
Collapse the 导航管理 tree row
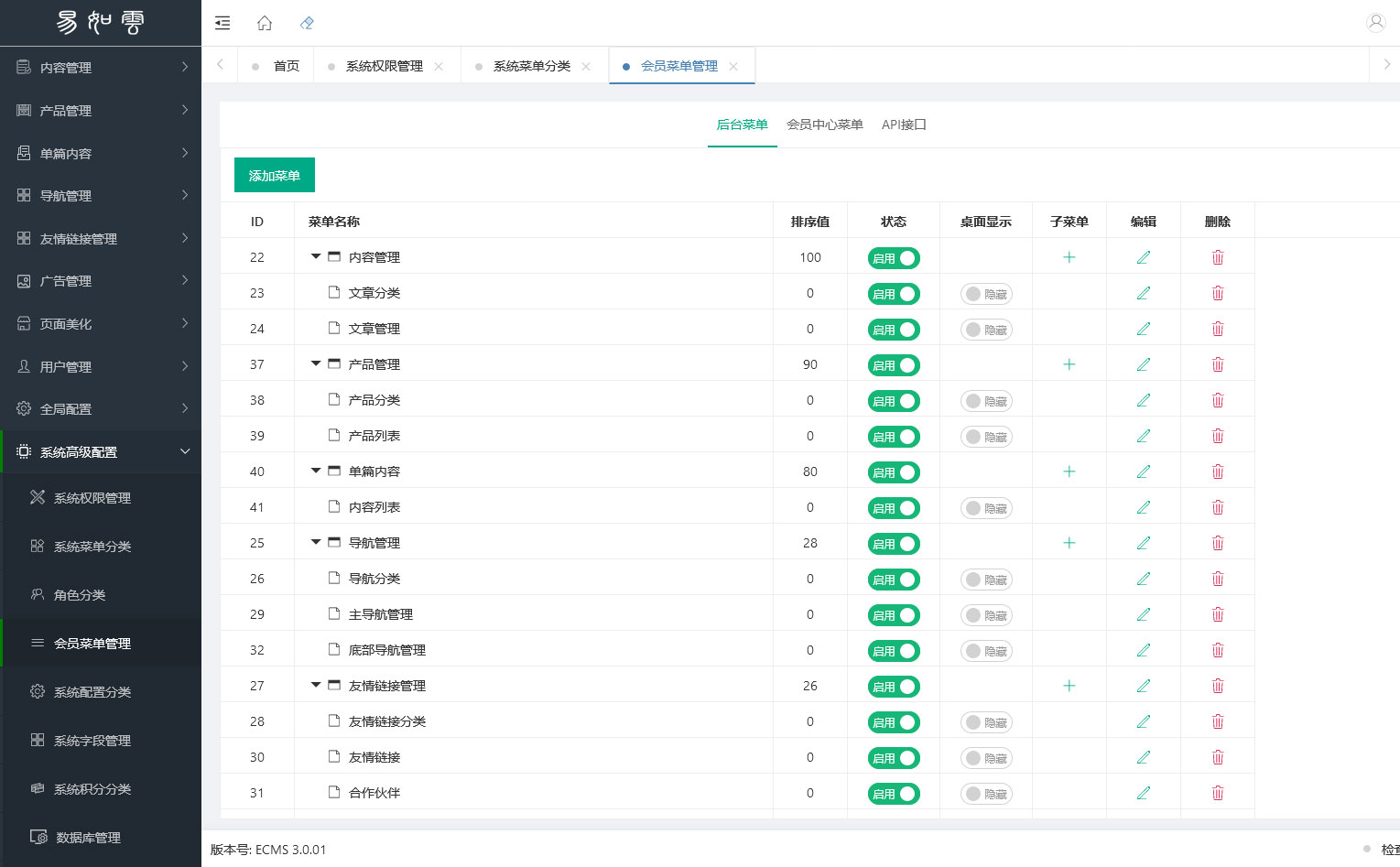tap(316, 543)
